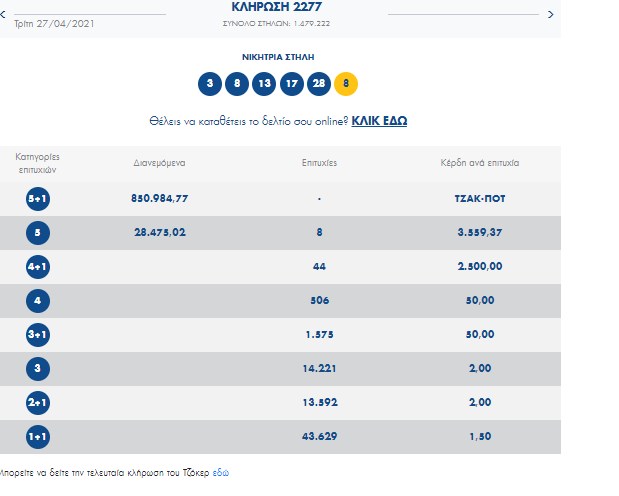Image resolution: width=619 pixels, height=496 pixels.
Task: Go to the next draw using right arrow
Action: pos(550,15)
